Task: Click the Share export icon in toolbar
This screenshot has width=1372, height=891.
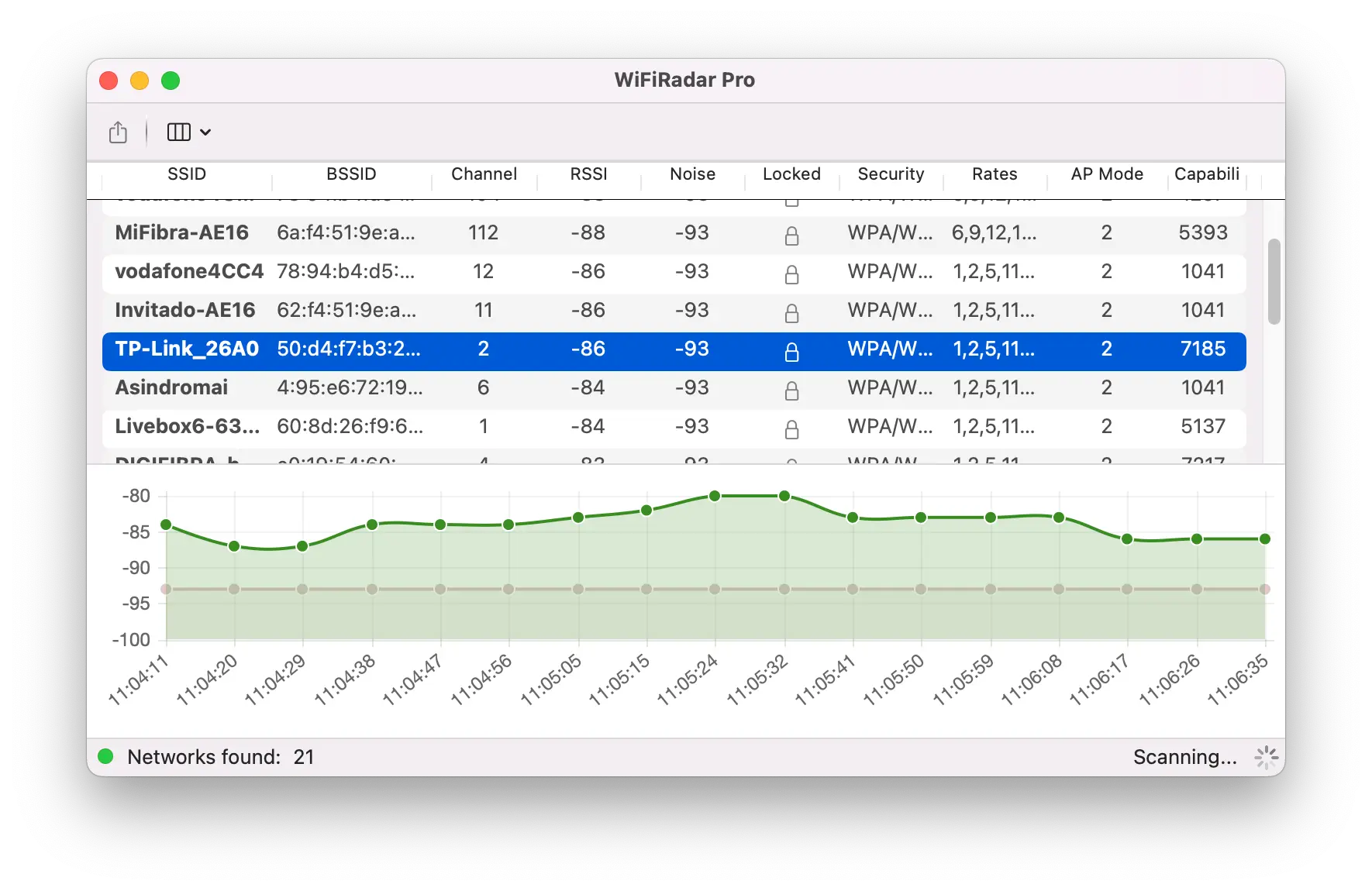Action: coord(118,132)
